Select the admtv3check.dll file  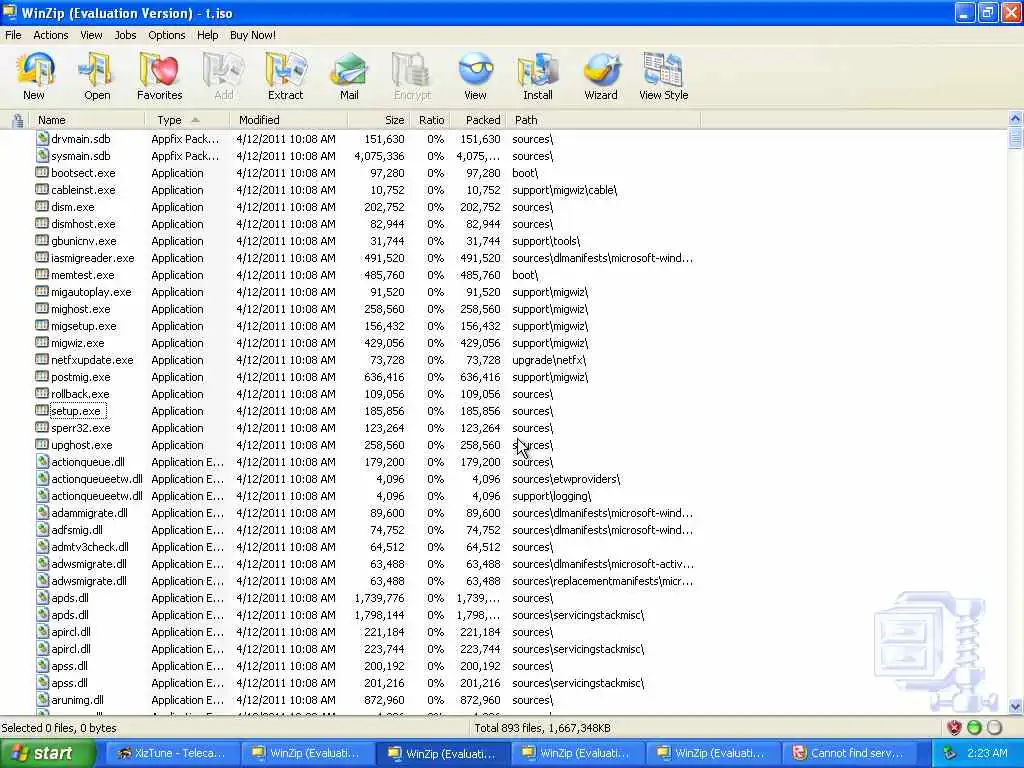point(90,547)
